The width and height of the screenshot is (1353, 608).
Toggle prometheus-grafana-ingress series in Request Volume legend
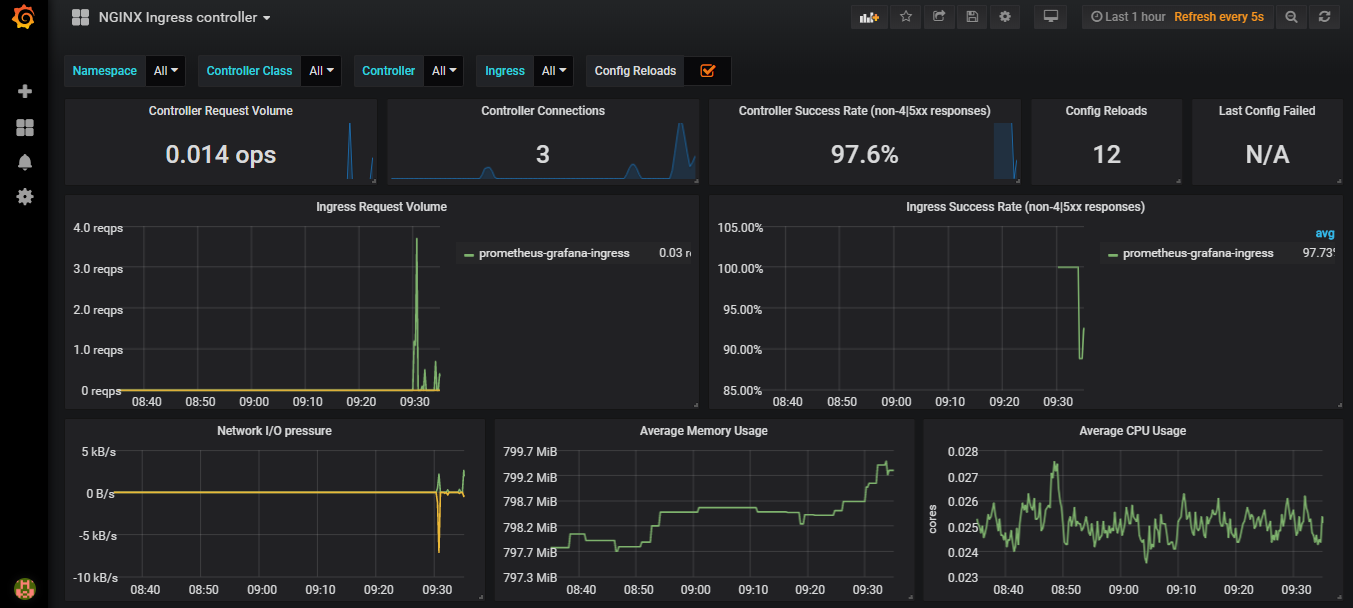tap(554, 253)
